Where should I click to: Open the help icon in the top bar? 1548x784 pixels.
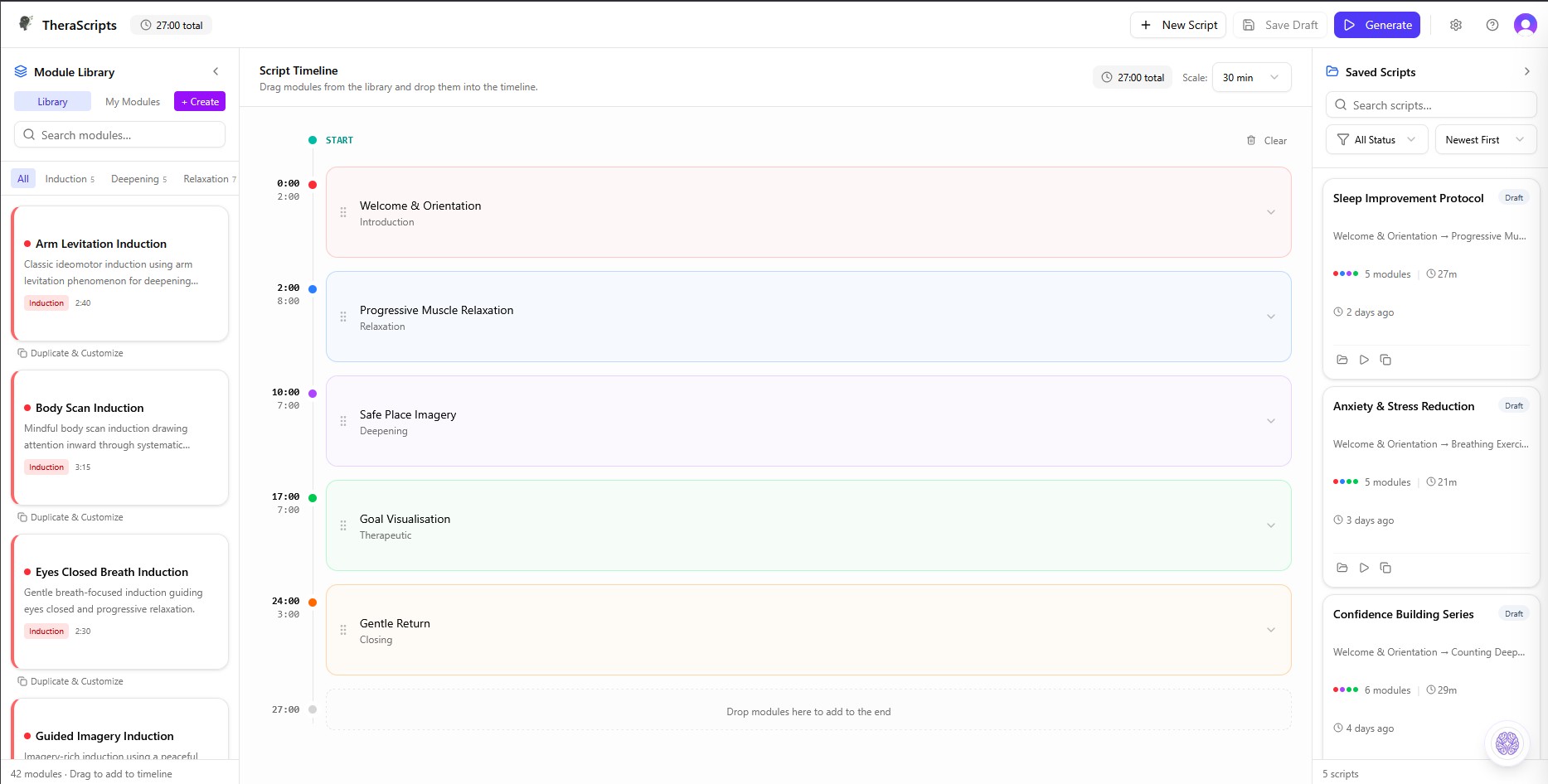[x=1492, y=25]
